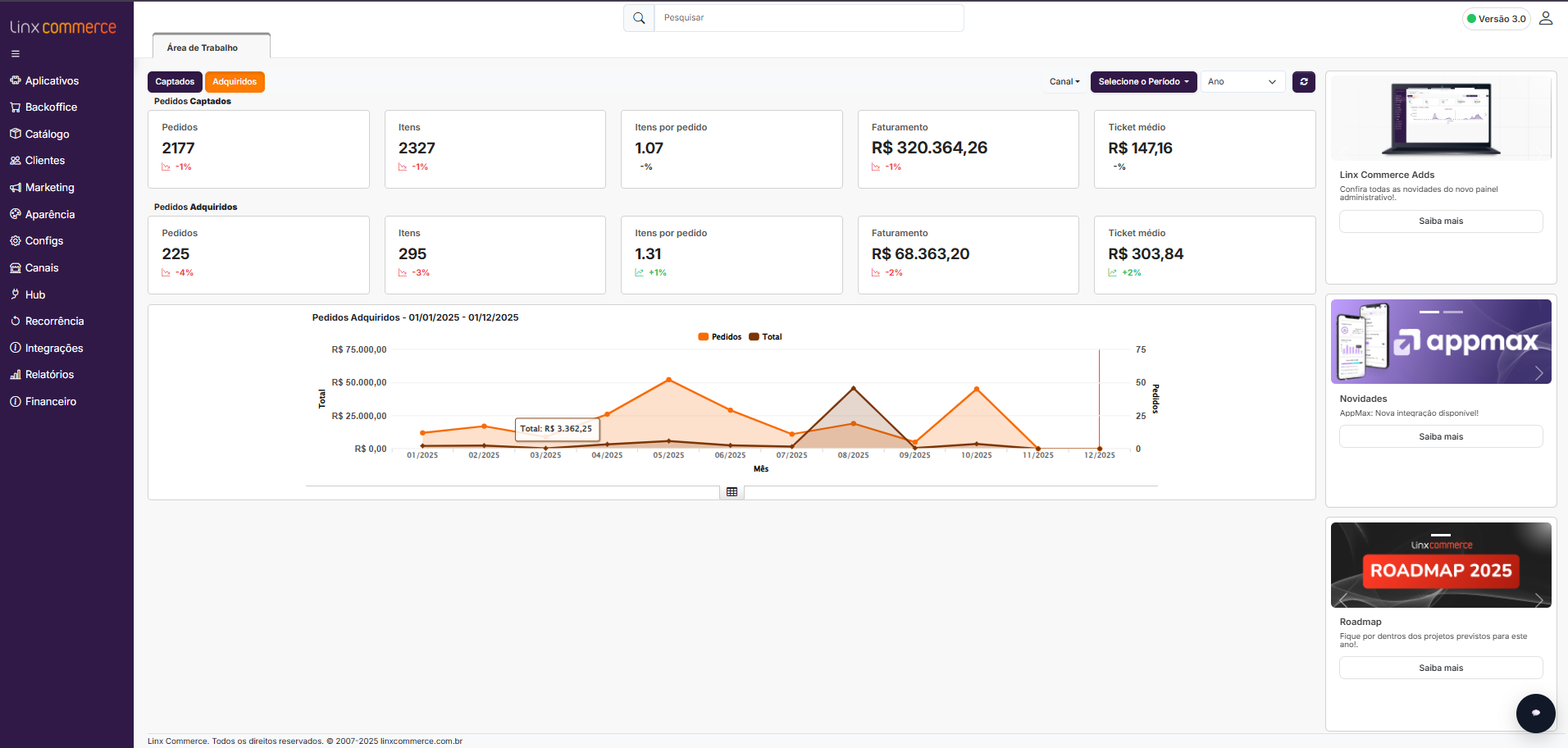
Task: Open the chart data table icon
Action: (x=732, y=492)
